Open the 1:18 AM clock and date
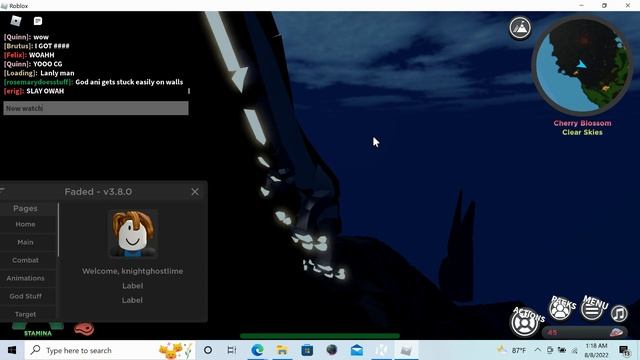 [x=596, y=350]
